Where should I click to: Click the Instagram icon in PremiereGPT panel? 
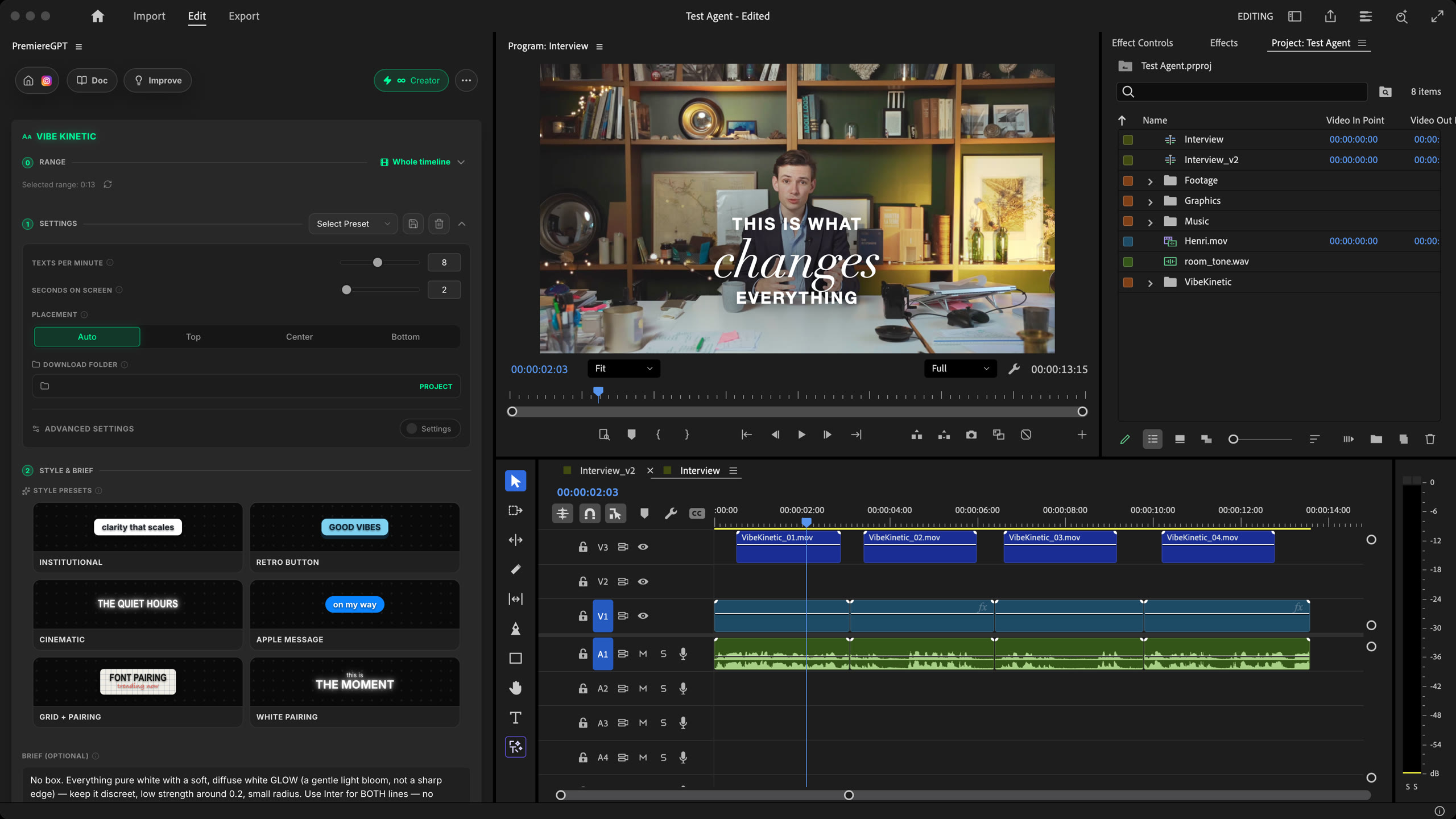coord(47,81)
